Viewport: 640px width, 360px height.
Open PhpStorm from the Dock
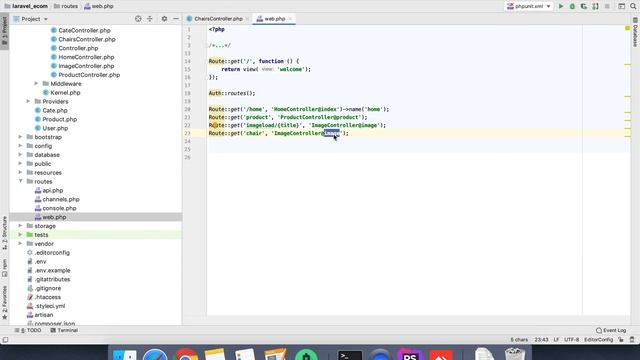click(x=409, y=354)
